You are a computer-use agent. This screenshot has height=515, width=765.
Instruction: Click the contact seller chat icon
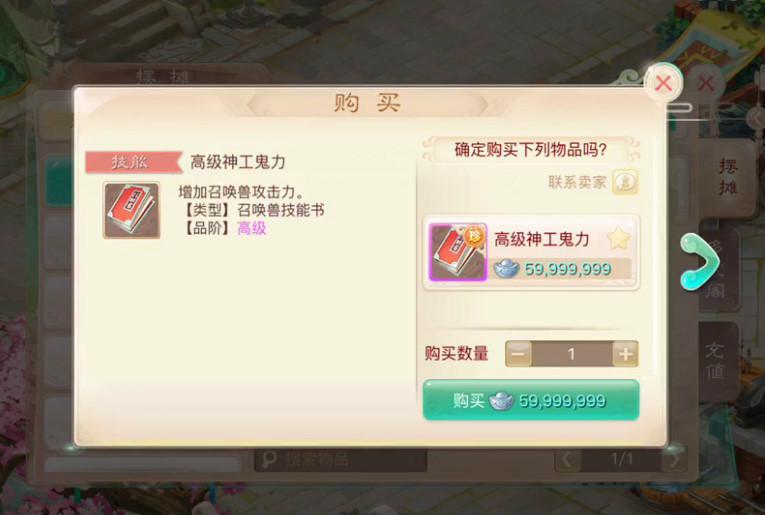point(625,182)
